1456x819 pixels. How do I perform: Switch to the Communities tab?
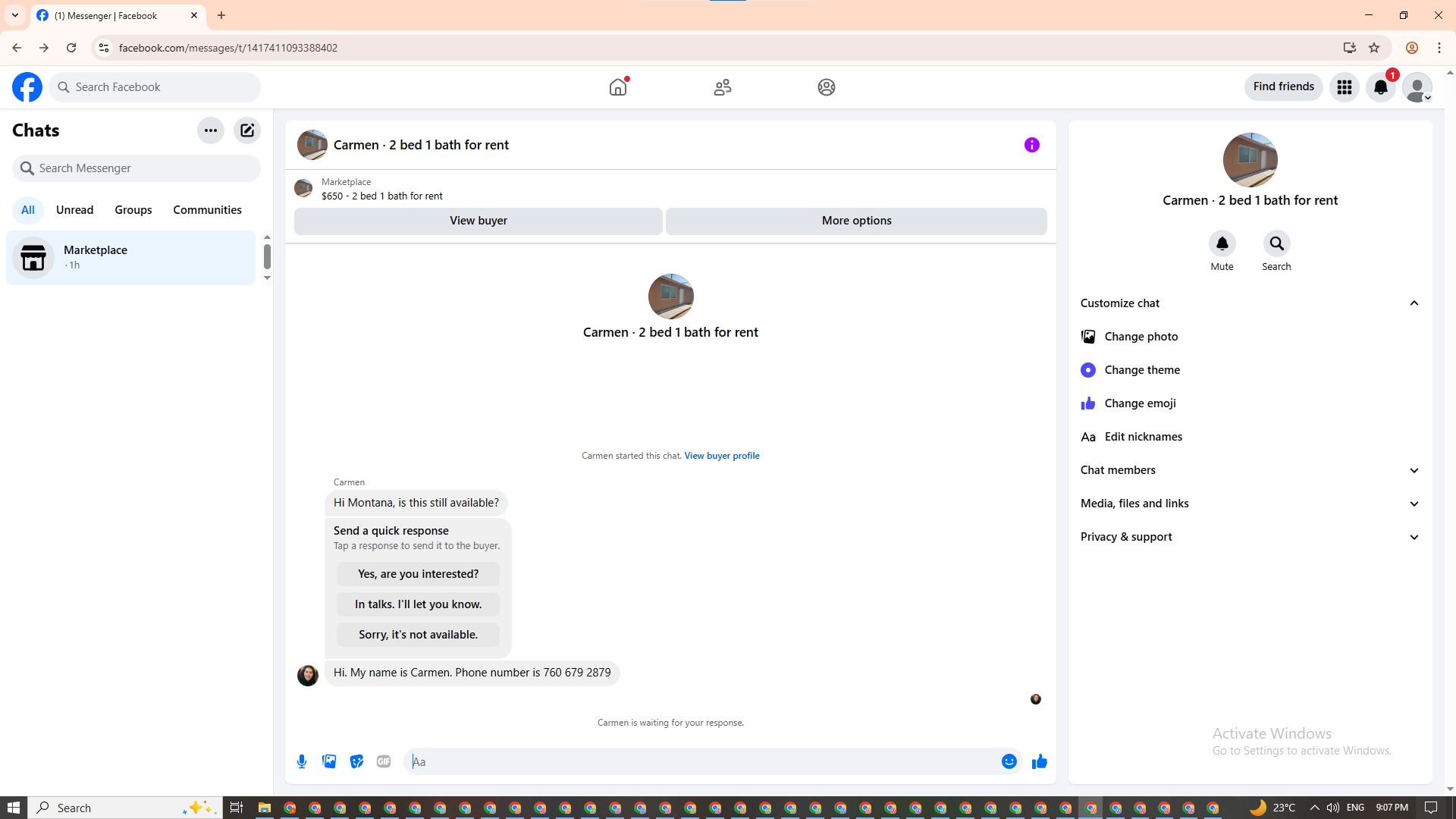click(207, 210)
